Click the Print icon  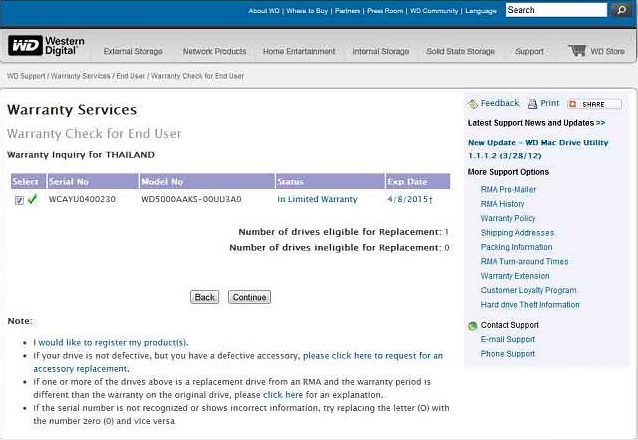[533, 104]
